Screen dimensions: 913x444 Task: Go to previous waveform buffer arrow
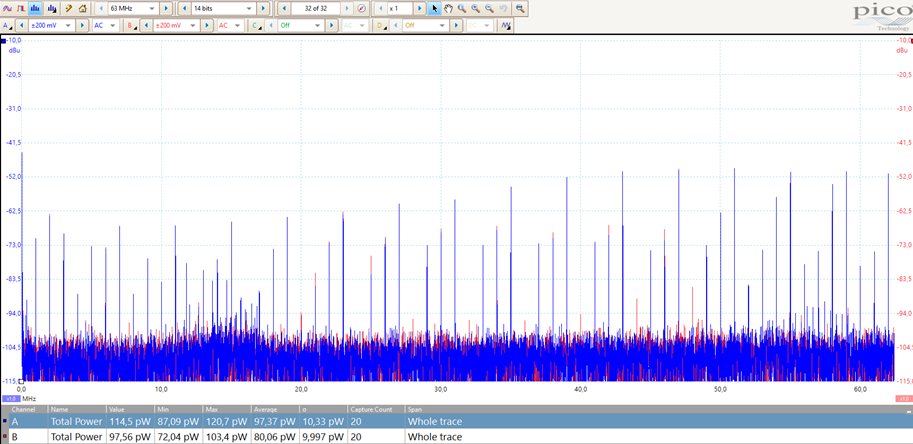[x=284, y=8]
